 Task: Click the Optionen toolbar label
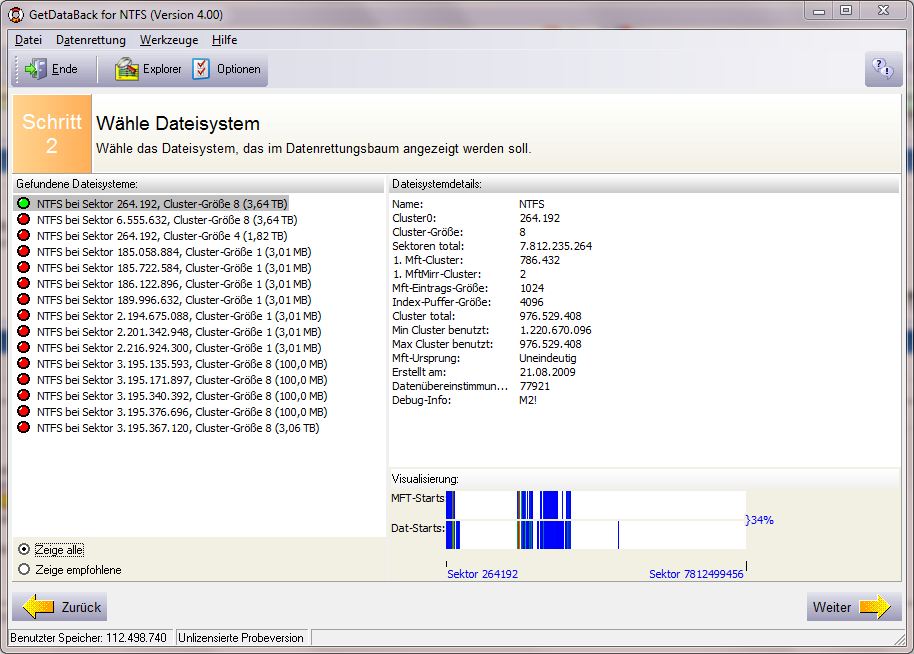[238, 69]
